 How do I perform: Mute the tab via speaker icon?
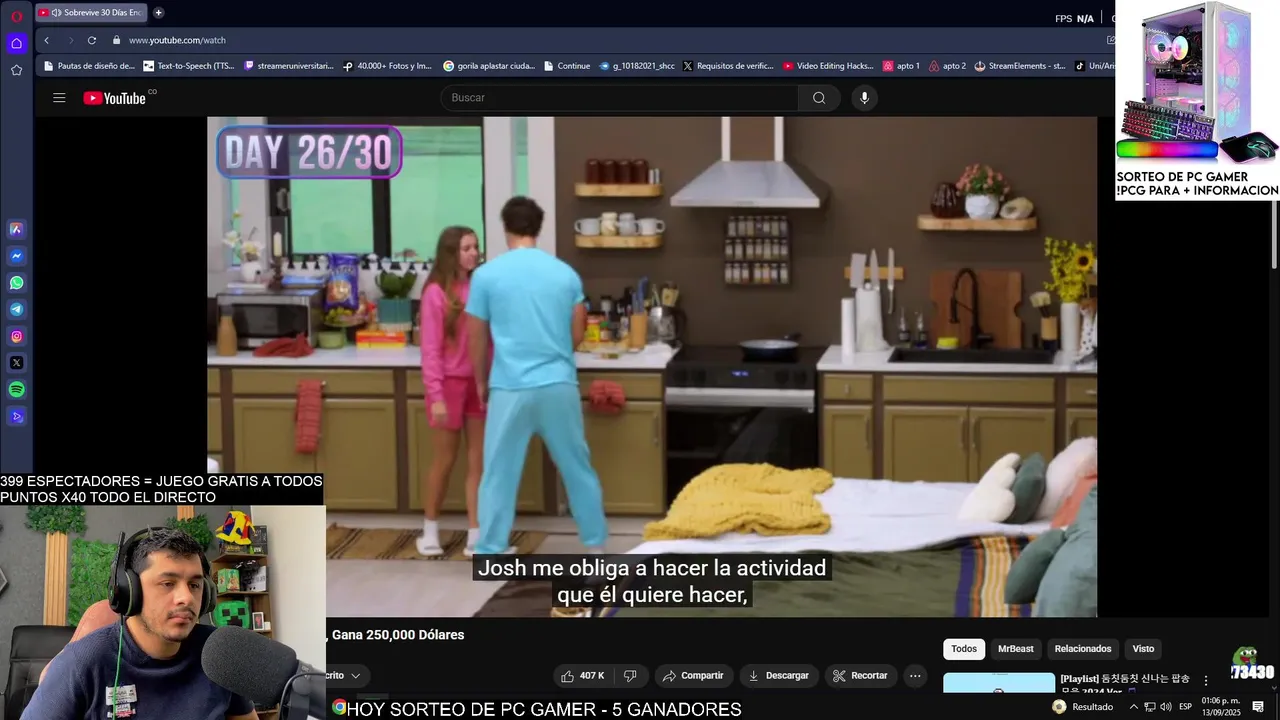[x=56, y=13]
